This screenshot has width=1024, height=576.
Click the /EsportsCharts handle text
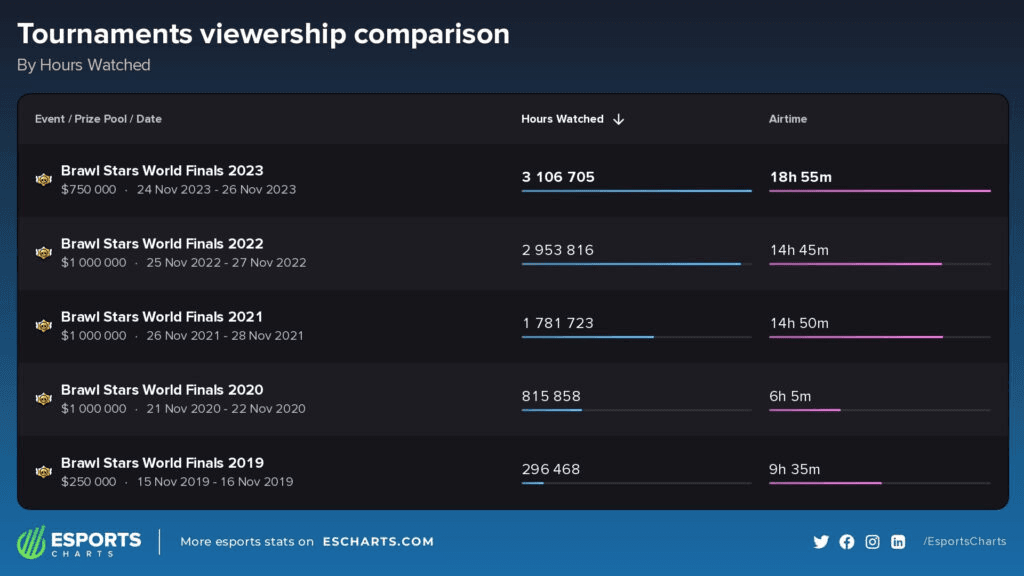(x=963, y=541)
